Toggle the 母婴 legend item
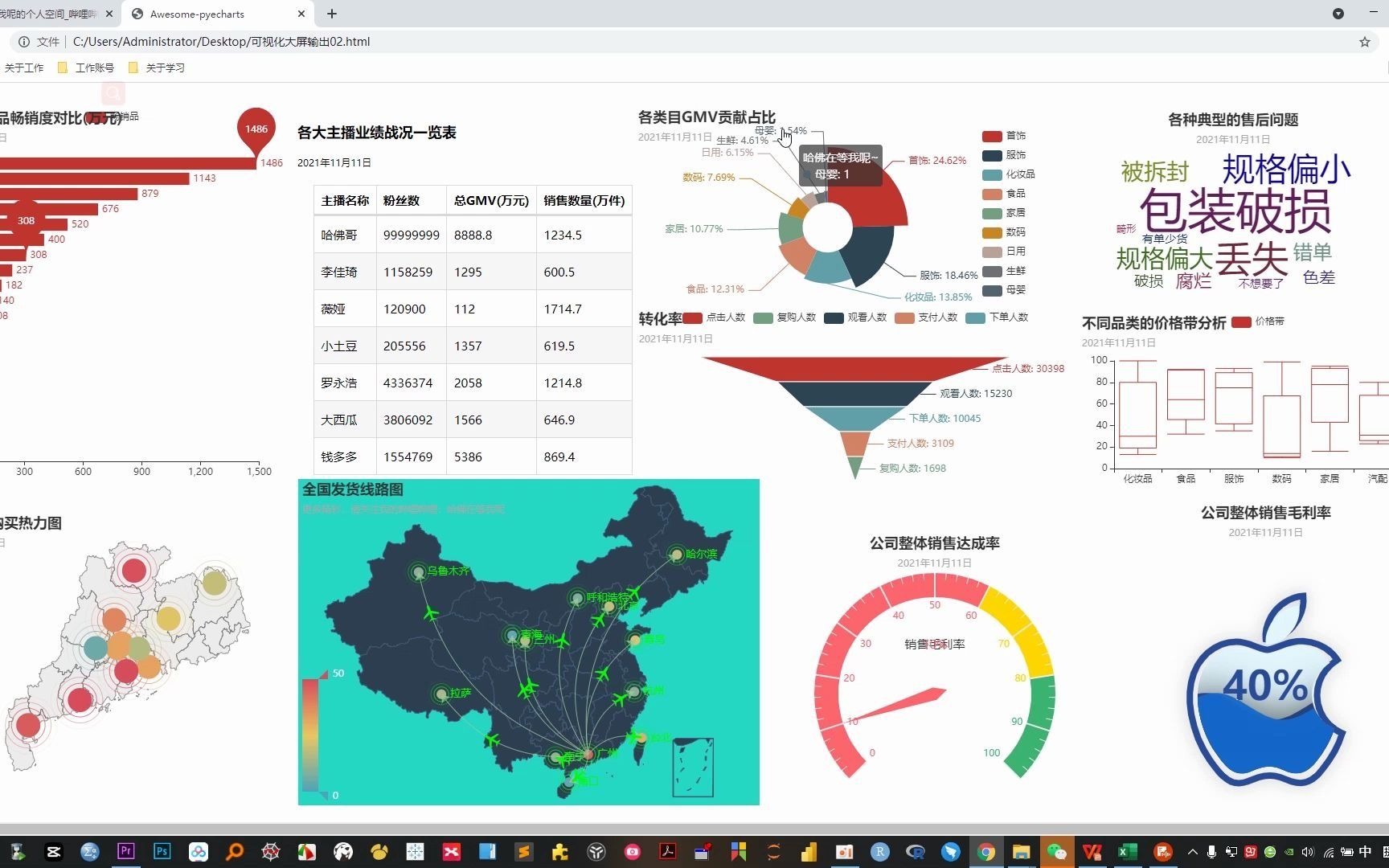1389x868 pixels. [1004, 290]
